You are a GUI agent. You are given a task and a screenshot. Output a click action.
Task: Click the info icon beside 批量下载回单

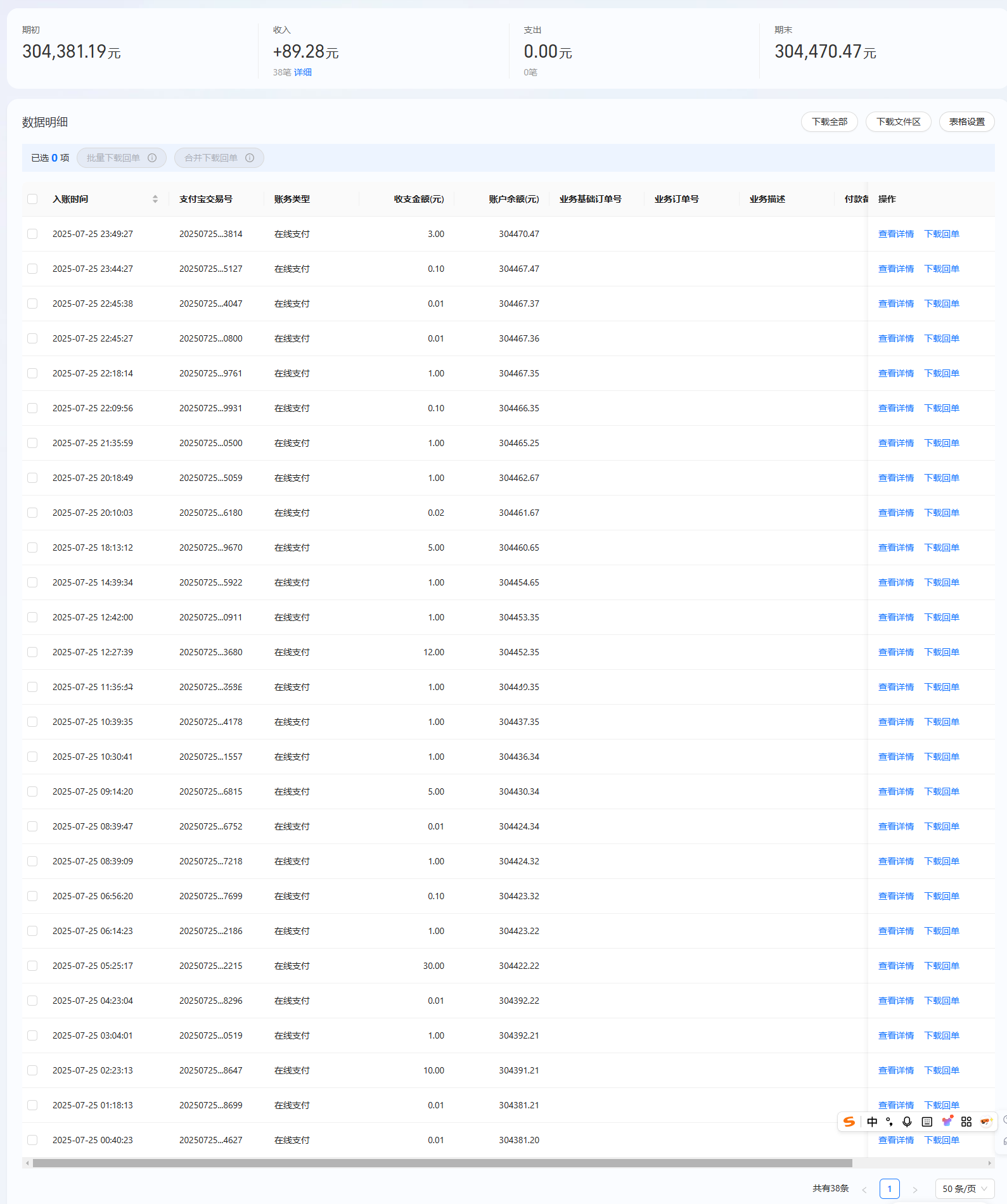point(152,158)
